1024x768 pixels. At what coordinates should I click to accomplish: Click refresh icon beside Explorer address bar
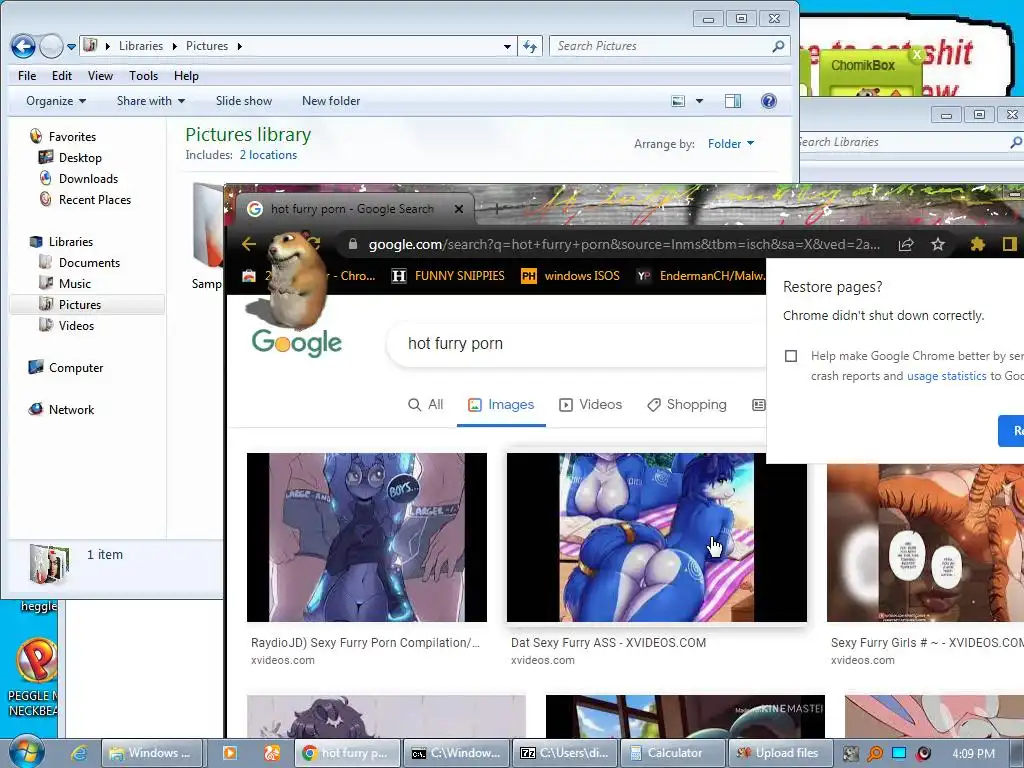(530, 46)
